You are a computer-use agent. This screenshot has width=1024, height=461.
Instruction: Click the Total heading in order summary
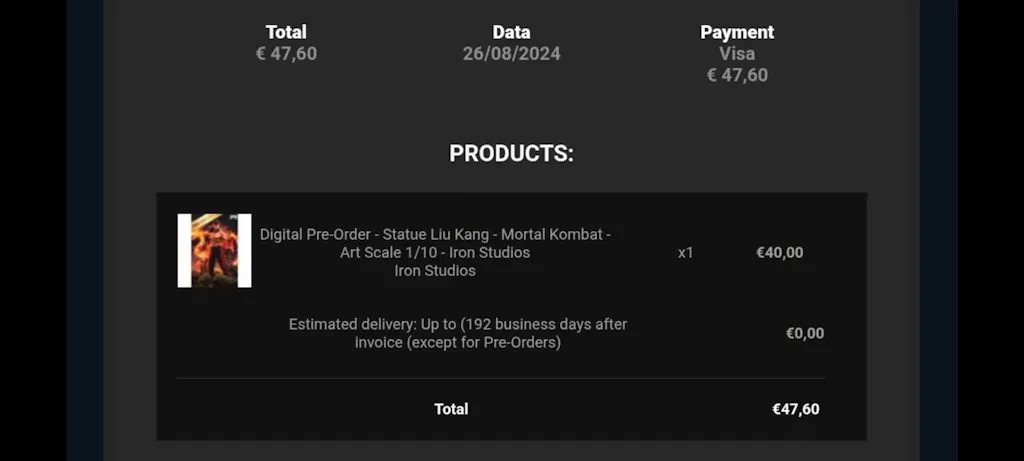pyautogui.click(x=286, y=32)
